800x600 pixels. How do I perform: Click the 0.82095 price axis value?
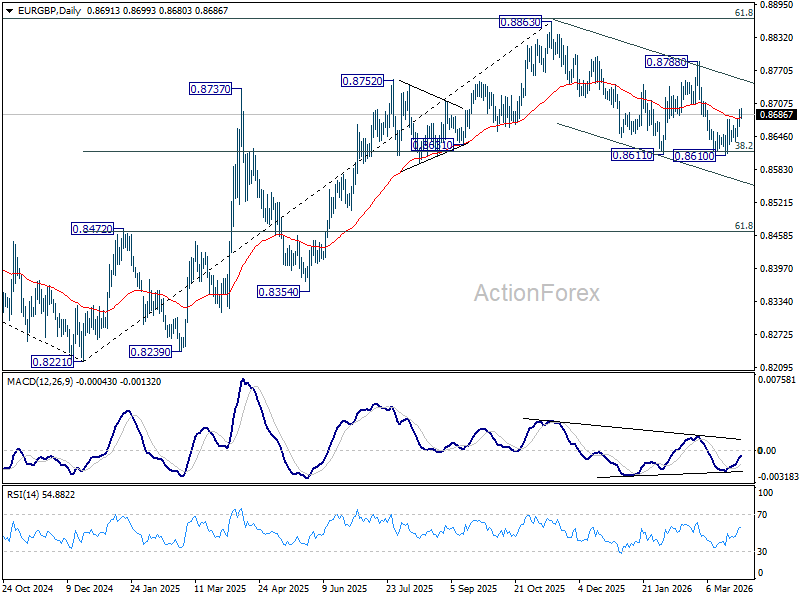click(x=777, y=367)
